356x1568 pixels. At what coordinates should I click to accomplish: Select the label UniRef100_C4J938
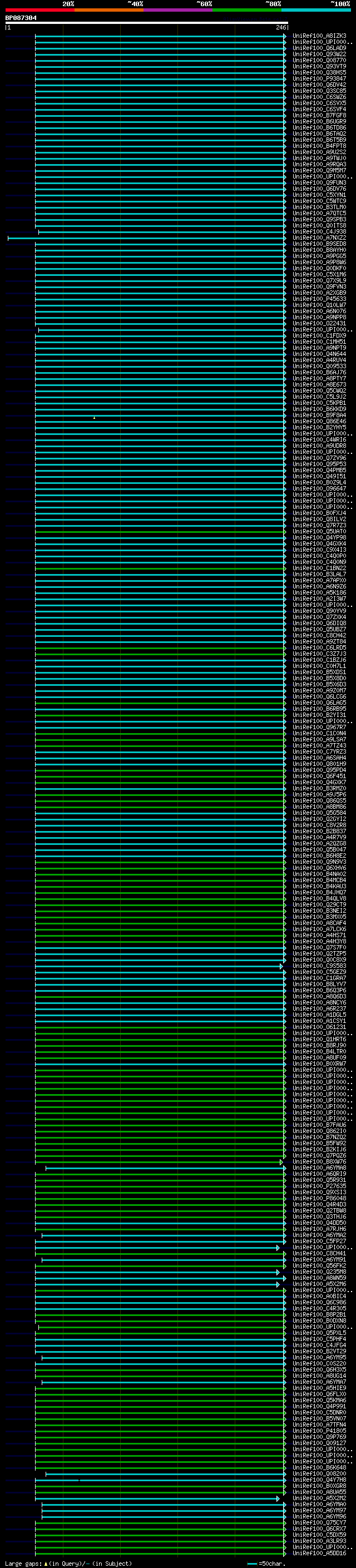coord(319,231)
